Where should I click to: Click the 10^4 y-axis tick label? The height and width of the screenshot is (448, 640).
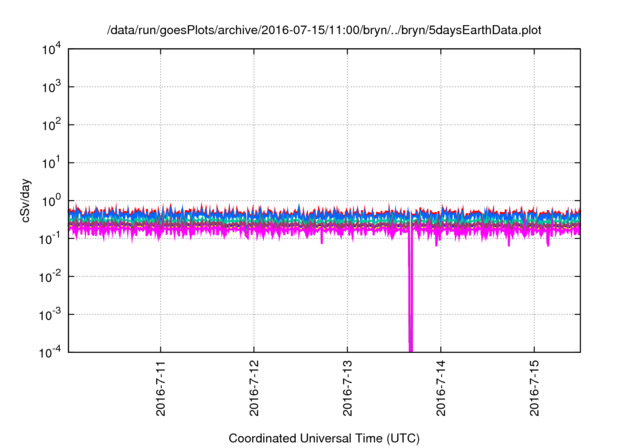51,49
